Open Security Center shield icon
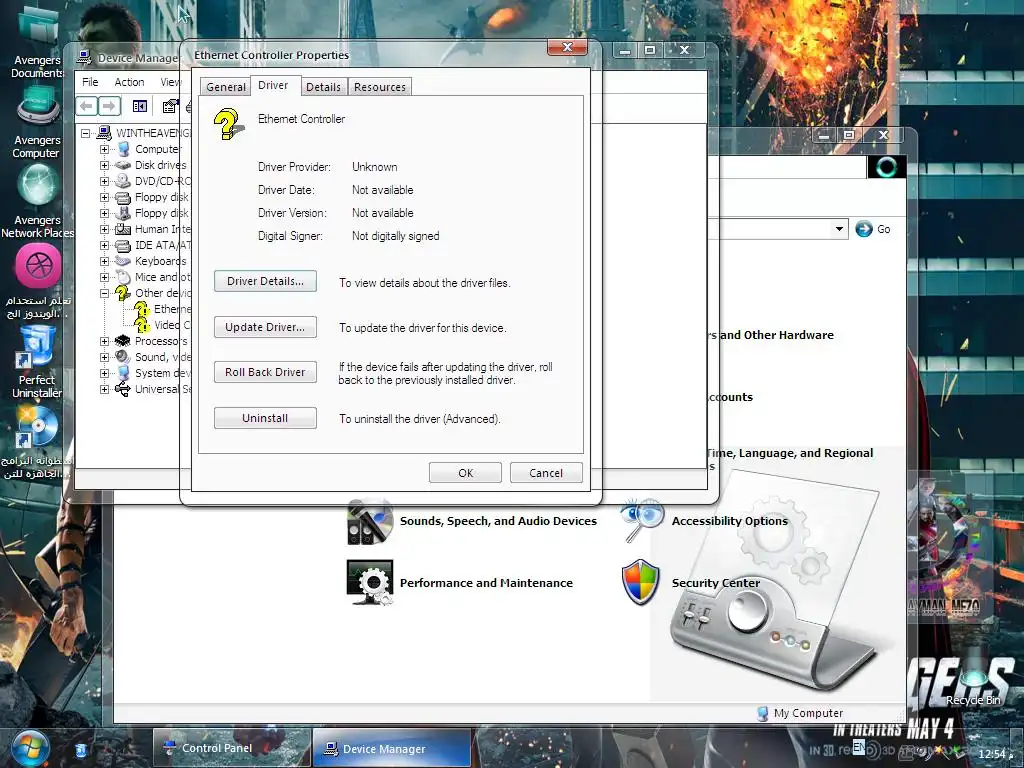This screenshot has width=1024, height=768. point(641,583)
